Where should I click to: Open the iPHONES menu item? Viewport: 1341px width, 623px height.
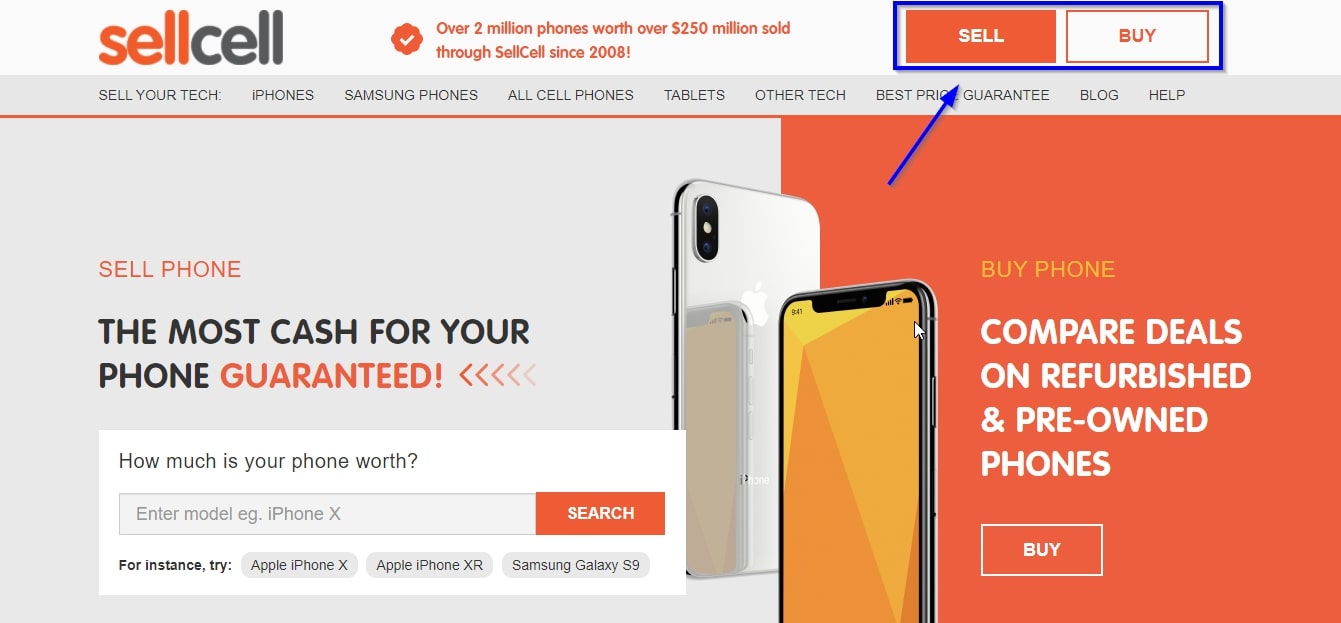[x=283, y=95]
